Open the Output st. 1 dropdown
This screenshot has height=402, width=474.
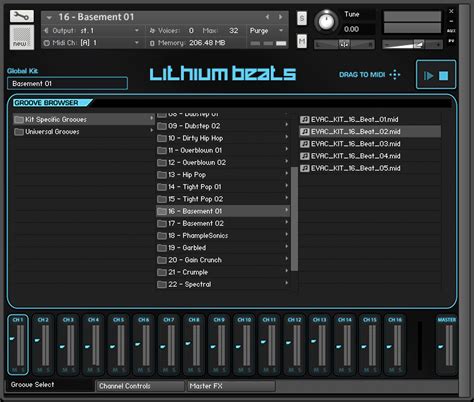137,30
